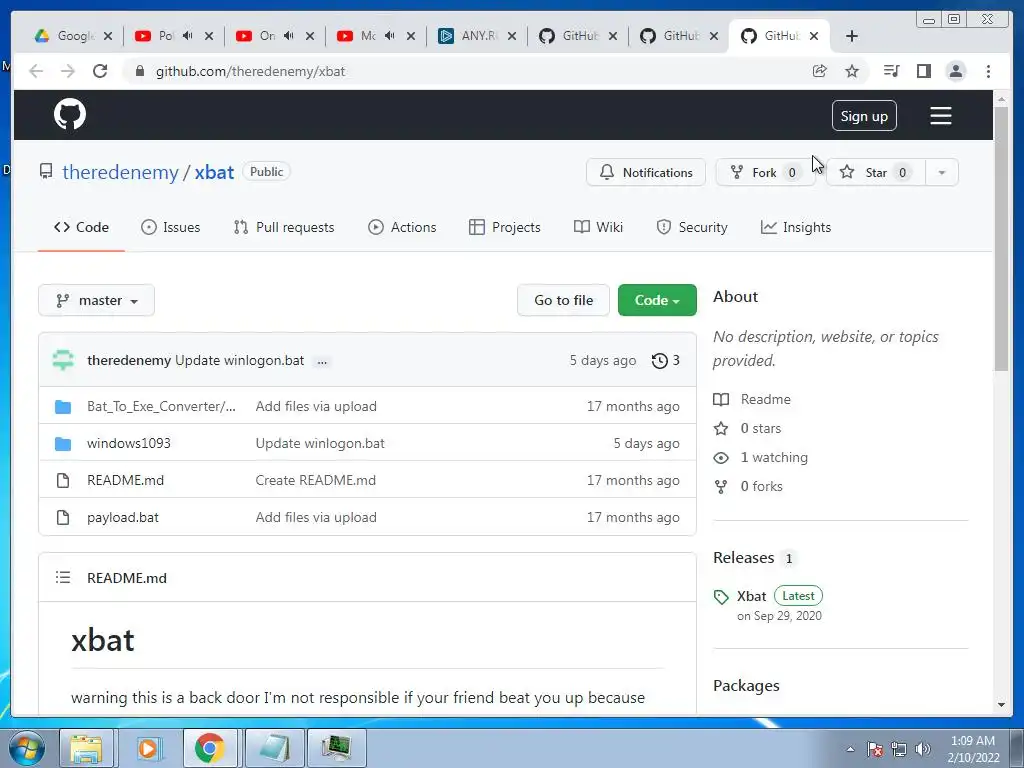The height and width of the screenshot is (768, 1024).
Task: Open the Xbat release link
Action: pos(751,596)
